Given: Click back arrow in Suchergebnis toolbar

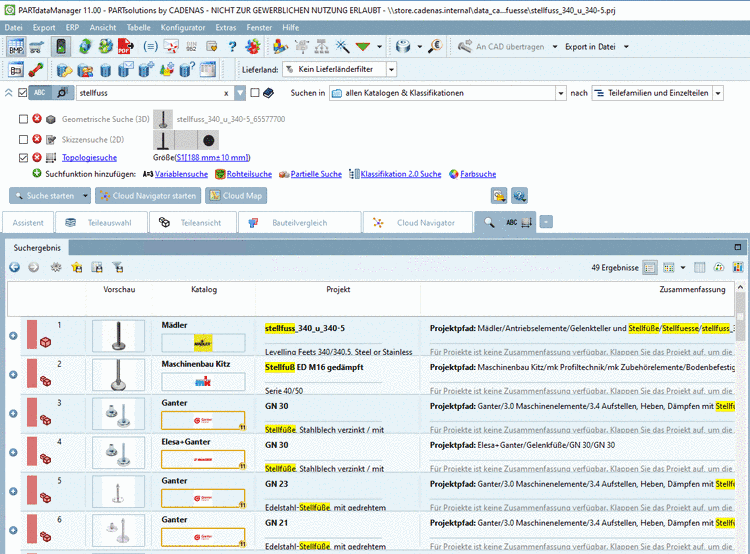Looking at the screenshot, I should tap(14, 267).
